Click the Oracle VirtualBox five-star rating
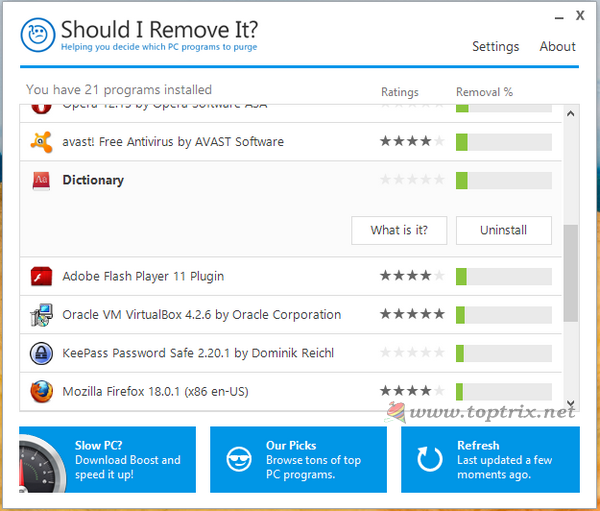This screenshot has width=600, height=511. (x=412, y=314)
